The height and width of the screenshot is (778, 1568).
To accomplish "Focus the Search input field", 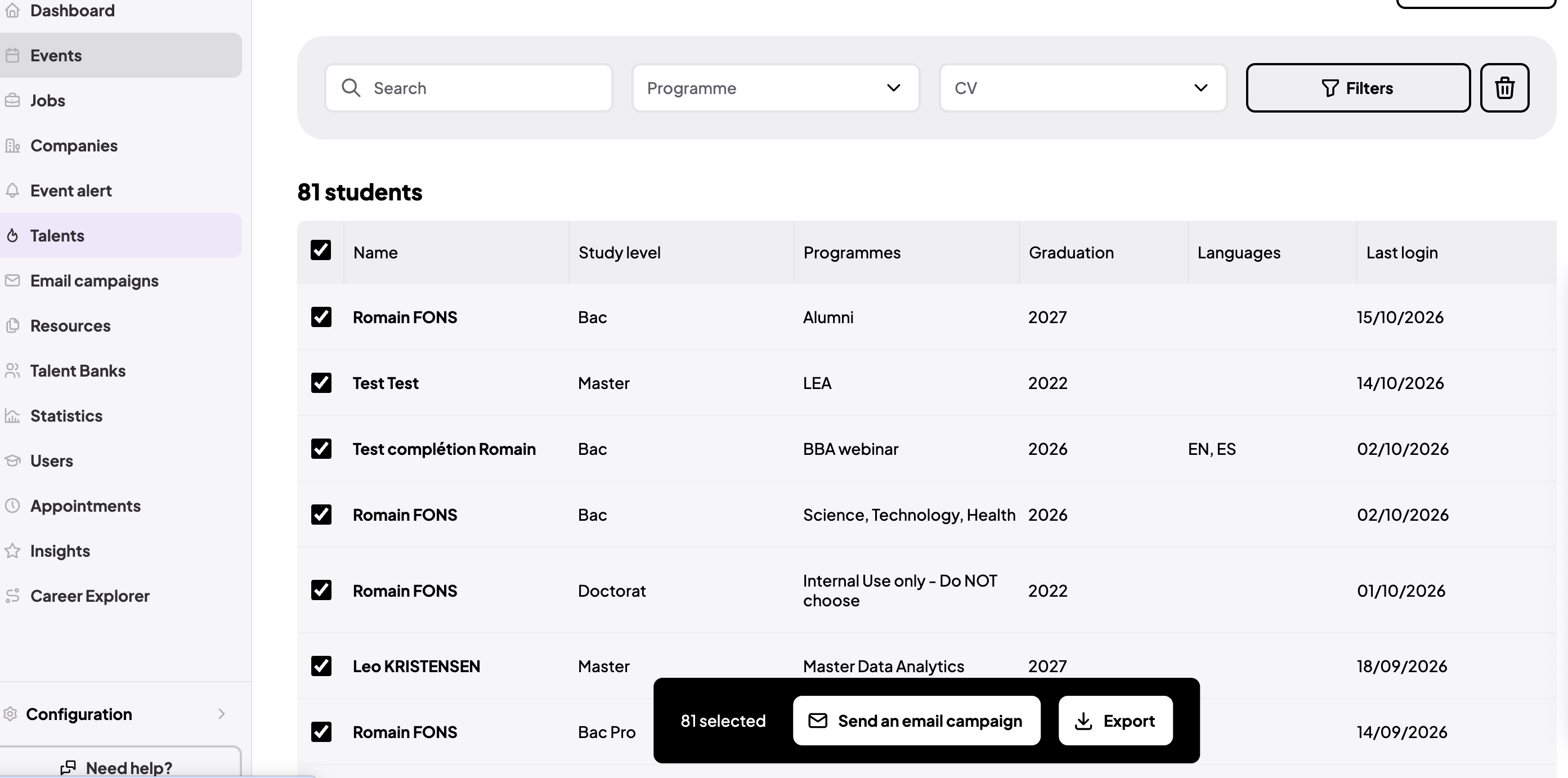I will coord(469,88).
